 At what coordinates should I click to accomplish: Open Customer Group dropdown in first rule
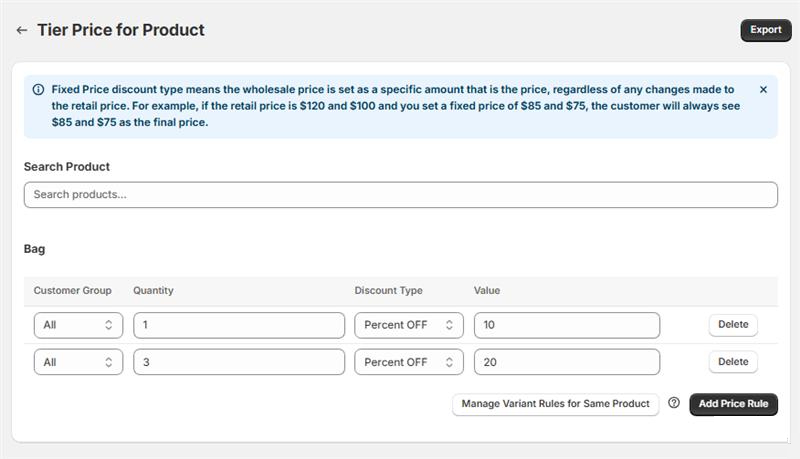tap(78, 325)
